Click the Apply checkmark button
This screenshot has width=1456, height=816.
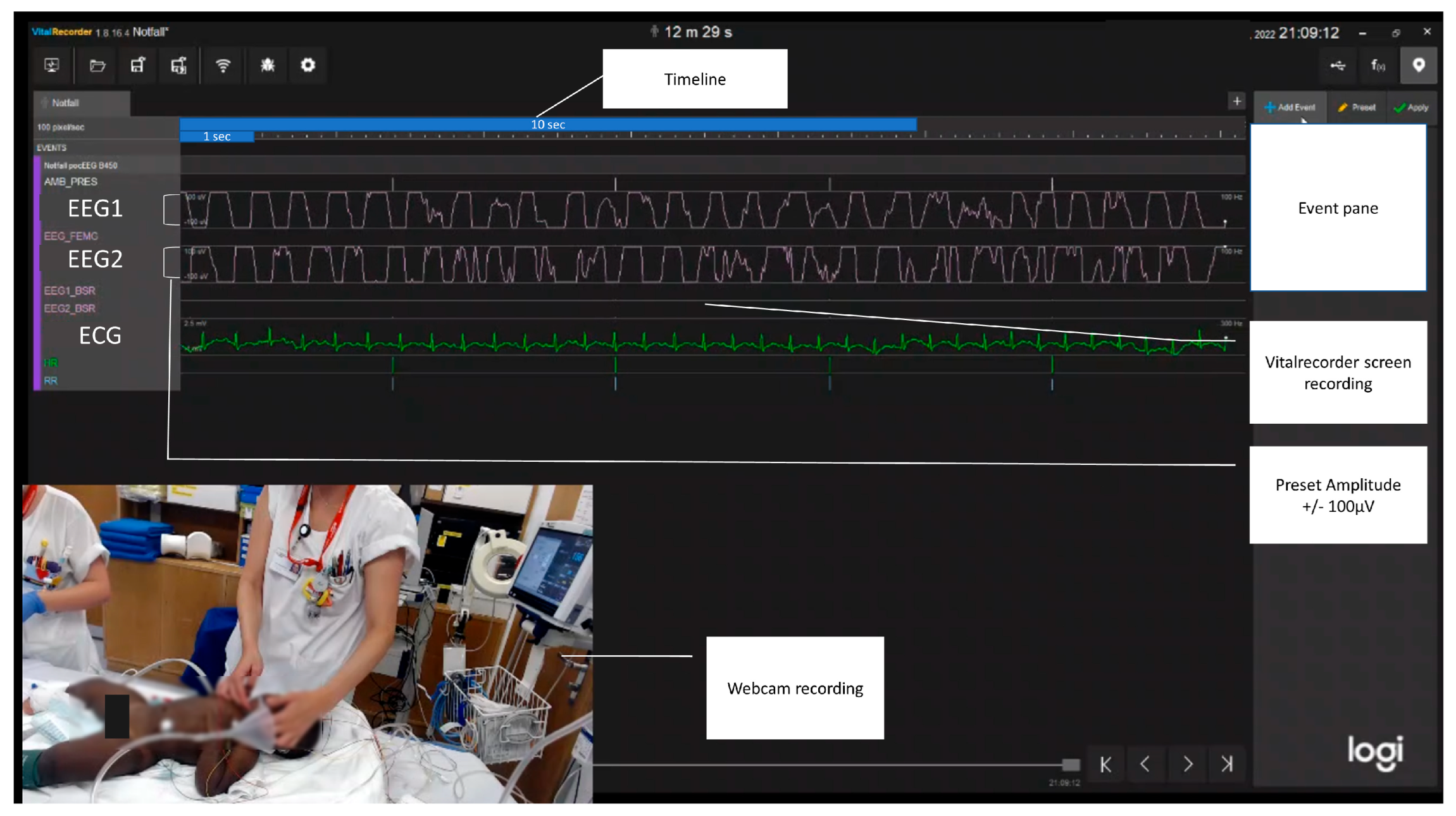[x=1411, y=108]
